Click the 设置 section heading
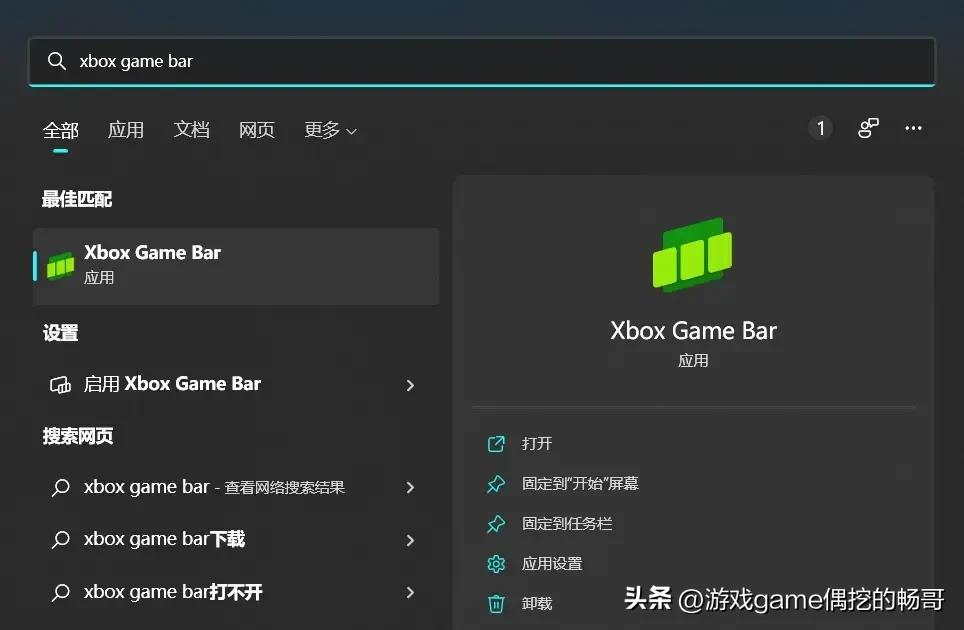Viewport: 964px width, 630px height. 60,333
